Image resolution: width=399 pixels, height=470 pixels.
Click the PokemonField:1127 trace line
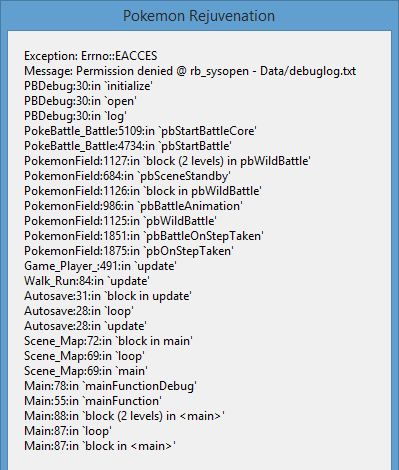coord(167,161)
